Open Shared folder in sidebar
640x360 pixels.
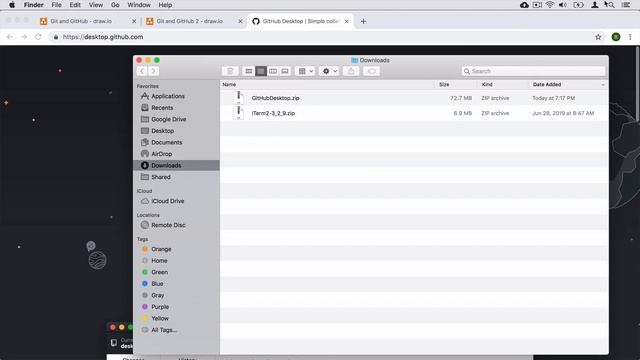(x=161, y=177)
